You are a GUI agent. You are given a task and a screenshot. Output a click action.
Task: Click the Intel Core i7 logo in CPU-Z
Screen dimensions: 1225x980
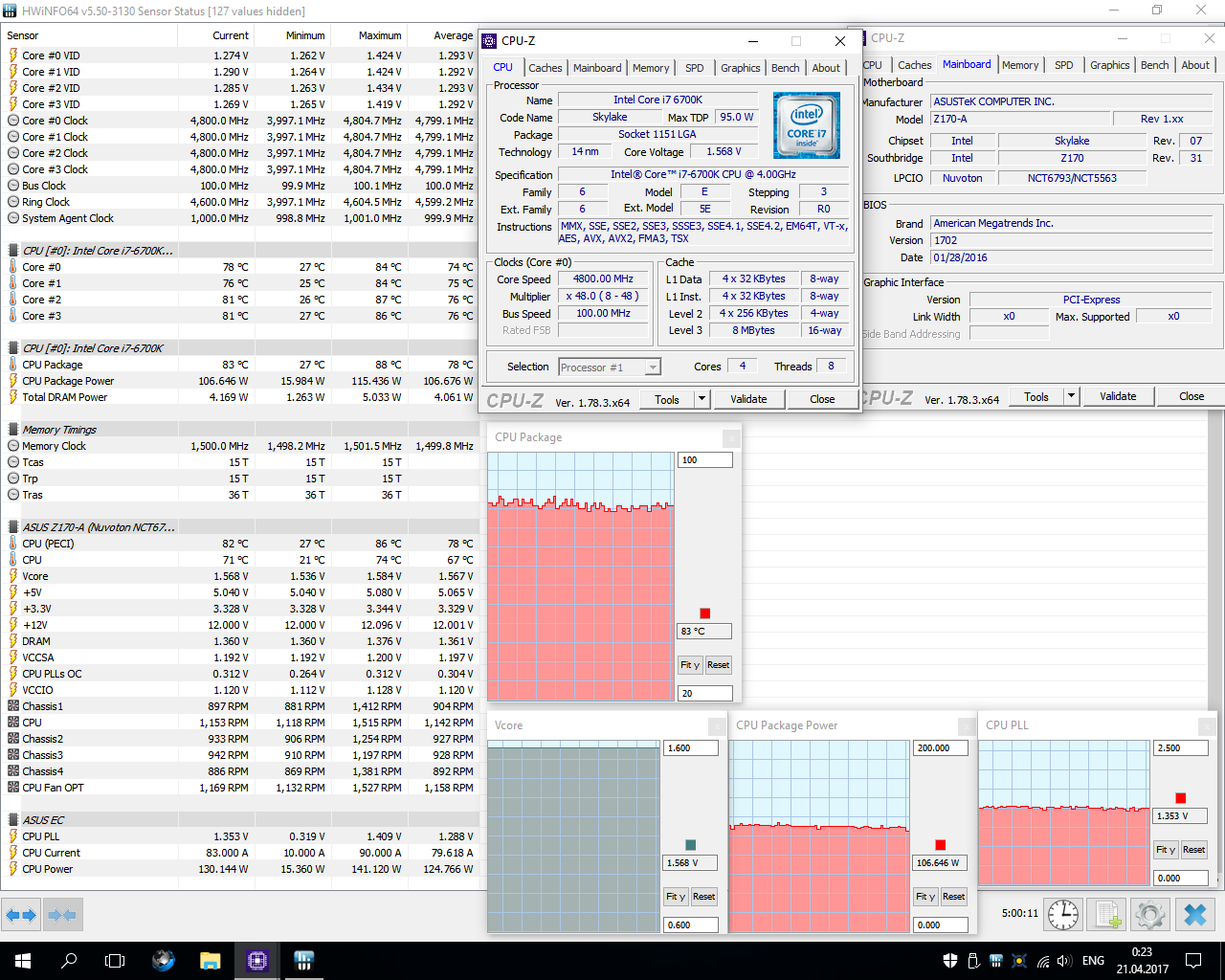[x=807, y=125]
